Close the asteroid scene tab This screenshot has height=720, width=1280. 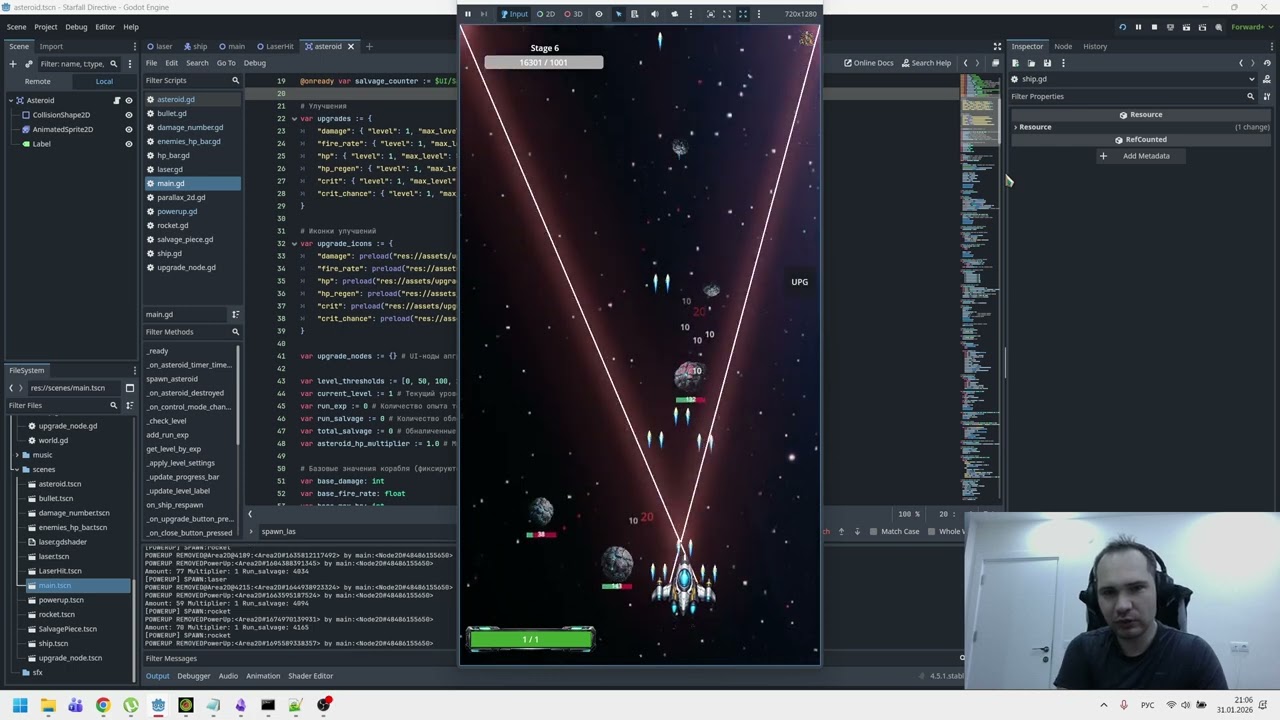351,46
